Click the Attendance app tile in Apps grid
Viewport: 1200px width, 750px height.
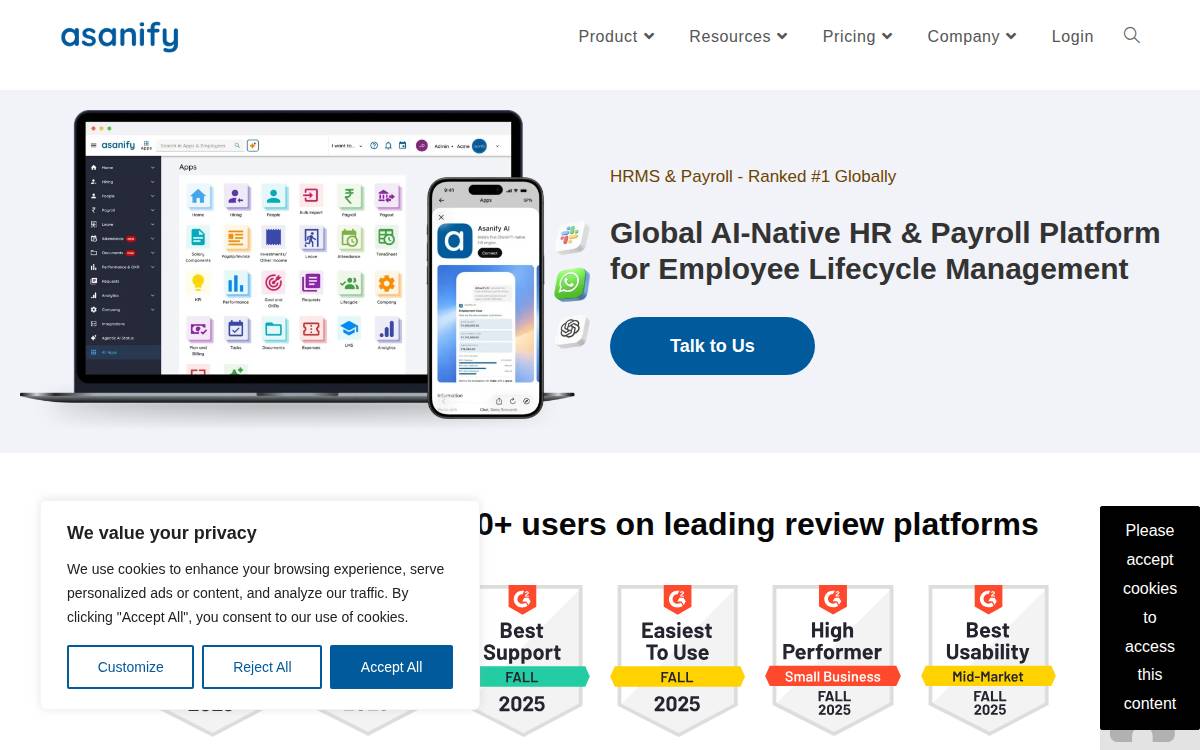(349, 241)
